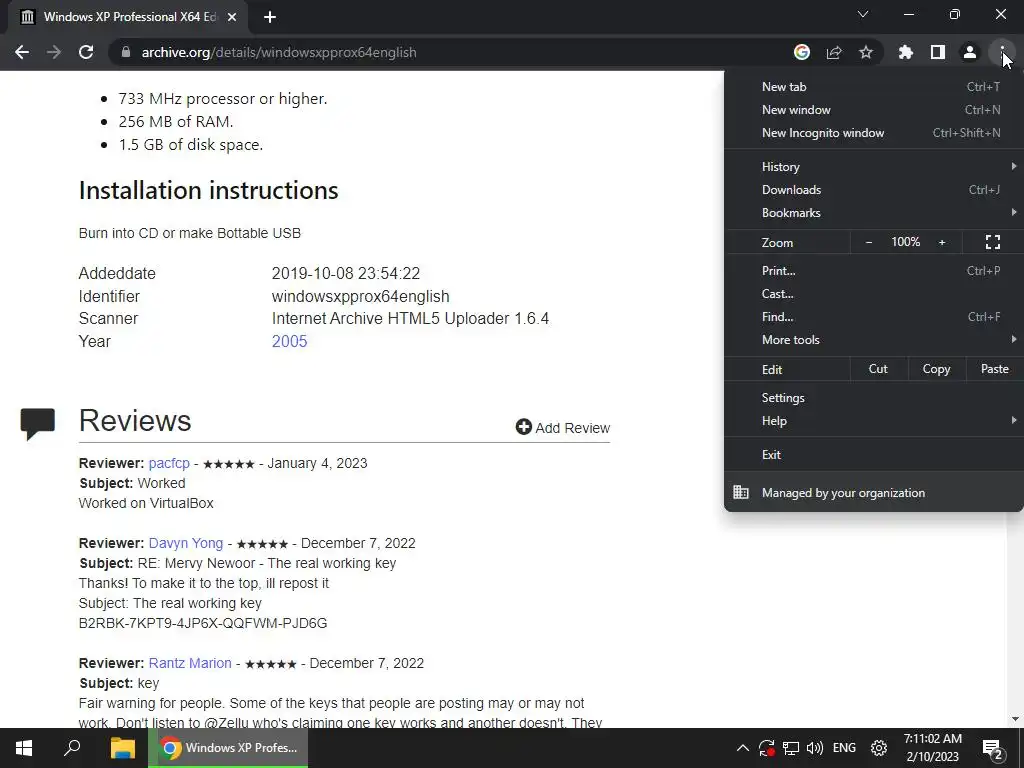Click identifier windowsxpprox64english text
1024x768 pixels.
pyautogui.click(x=360, y=296)
